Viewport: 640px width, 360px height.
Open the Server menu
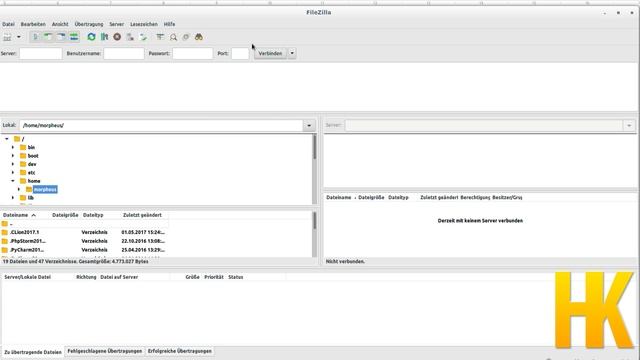[x=116, y=24]
